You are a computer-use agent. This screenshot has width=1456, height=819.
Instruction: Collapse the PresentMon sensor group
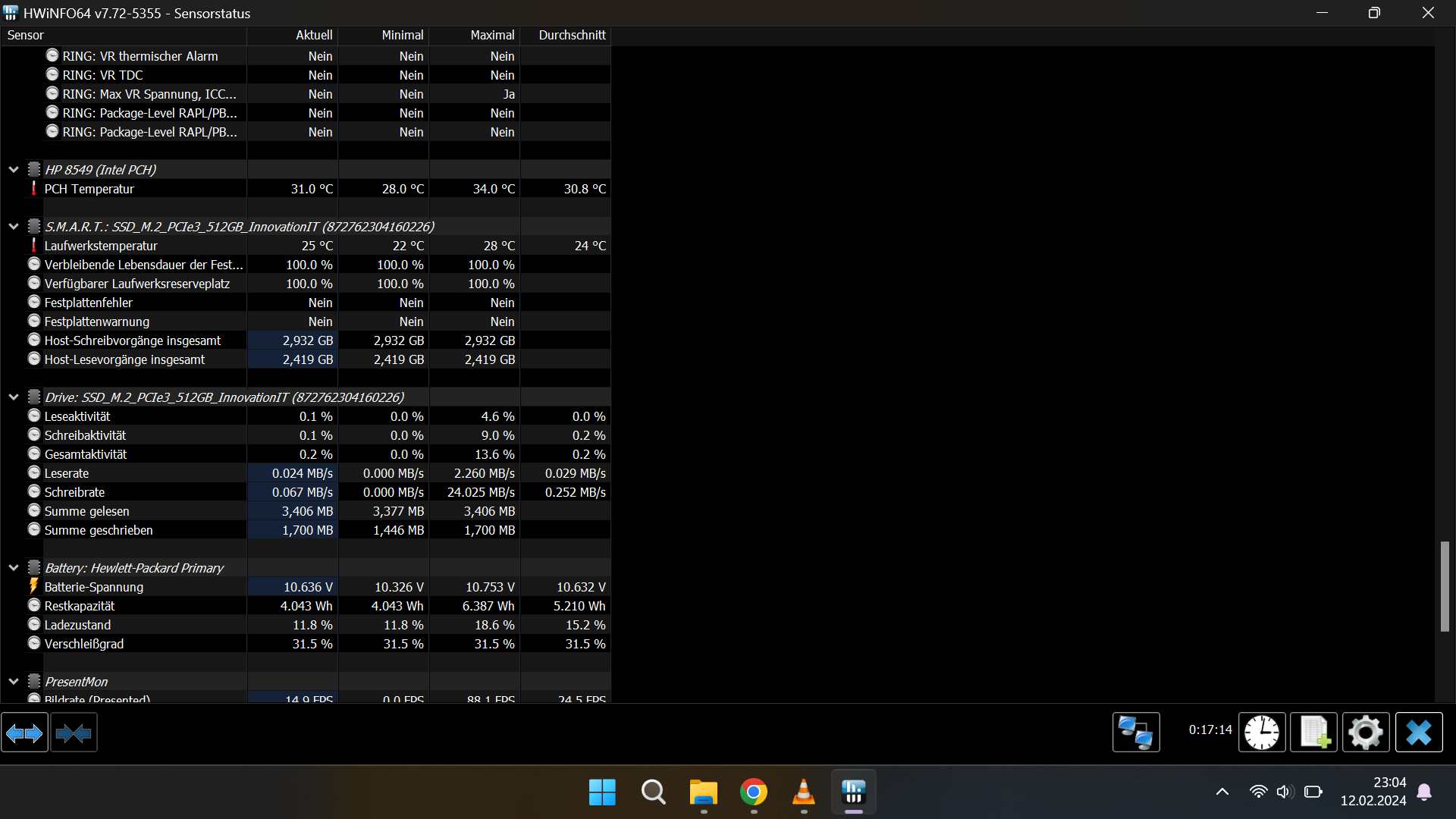click(14, 682)
